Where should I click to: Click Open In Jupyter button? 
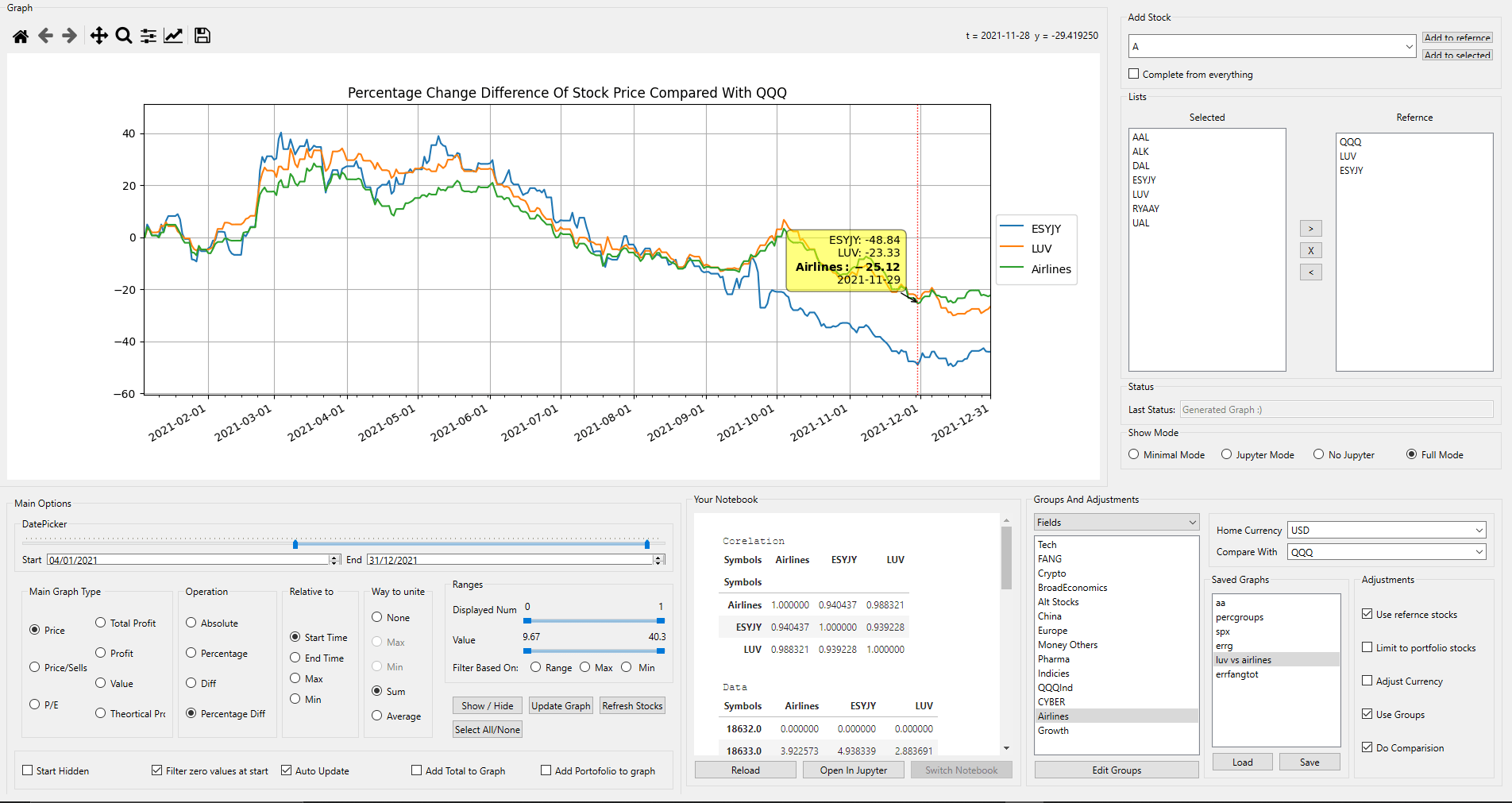(854, 770)
